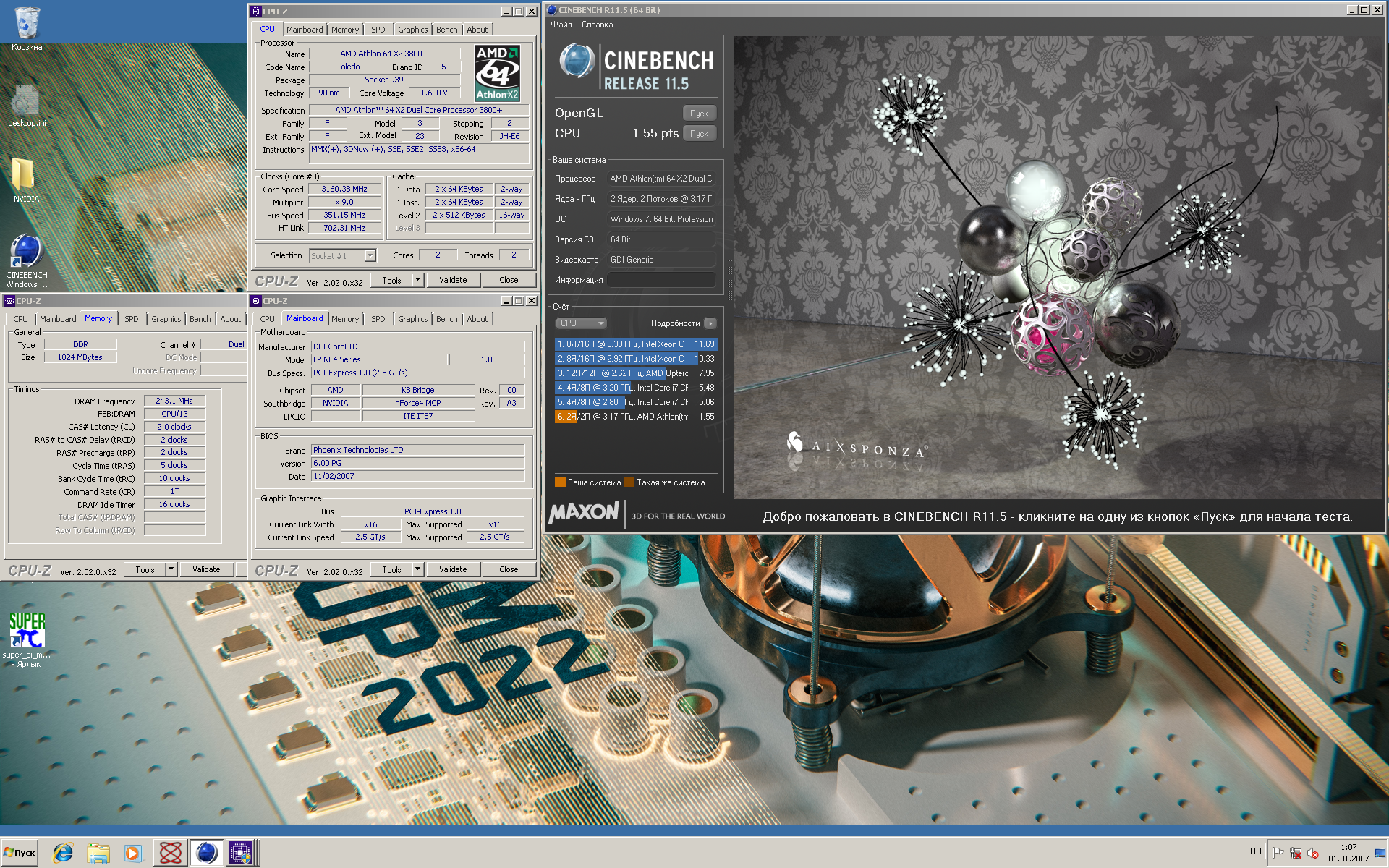This screenshot has height=868, width=1389.
Task: Click Tools button in Mainboard CPU-Z window
Action: [x=391, y=569]
